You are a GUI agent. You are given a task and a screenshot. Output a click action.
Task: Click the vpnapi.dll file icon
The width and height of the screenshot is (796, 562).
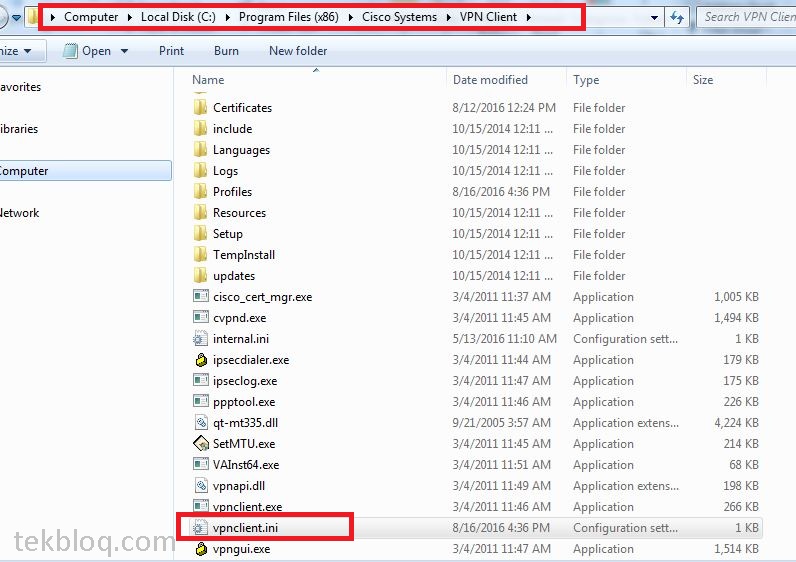coord(201,485)
